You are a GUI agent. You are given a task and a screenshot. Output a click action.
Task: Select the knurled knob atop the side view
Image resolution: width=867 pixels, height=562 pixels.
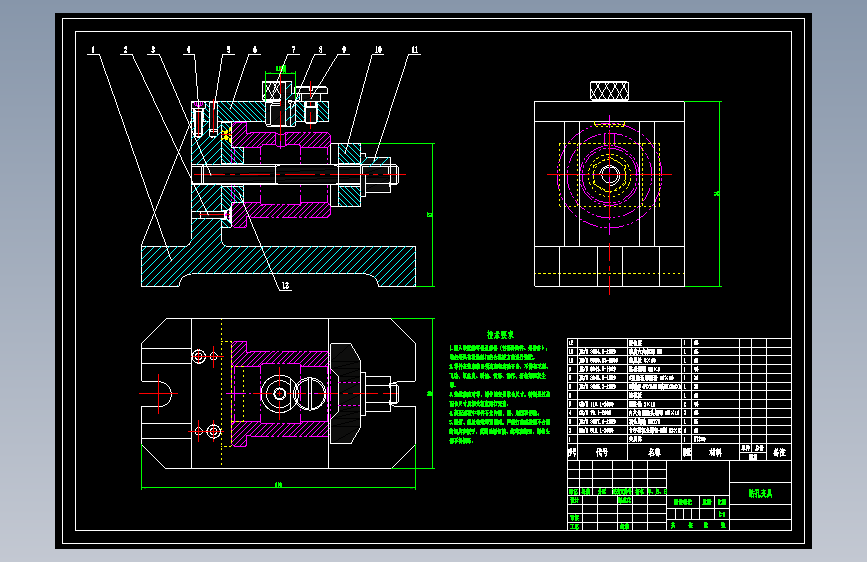coord(609,91)
